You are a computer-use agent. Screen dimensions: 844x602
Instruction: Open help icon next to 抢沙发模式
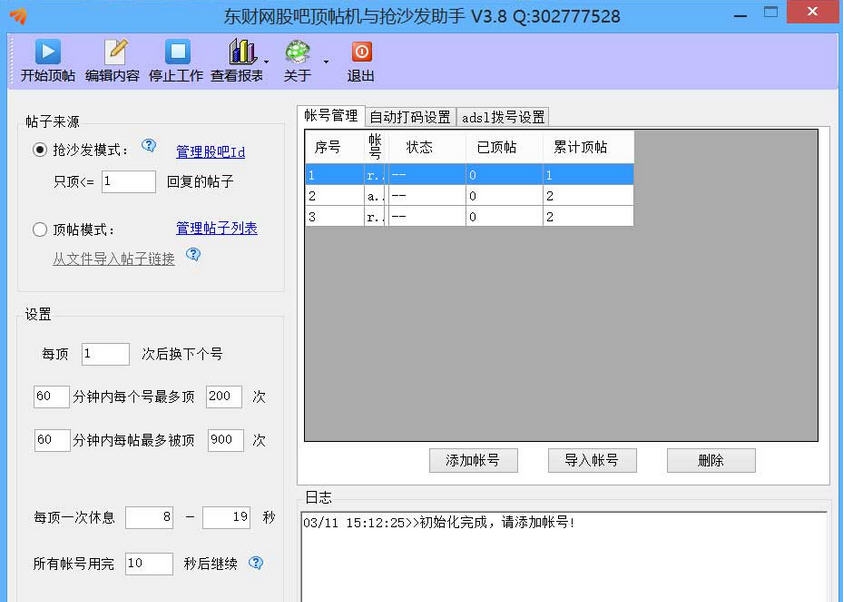[x=149, y=145]
